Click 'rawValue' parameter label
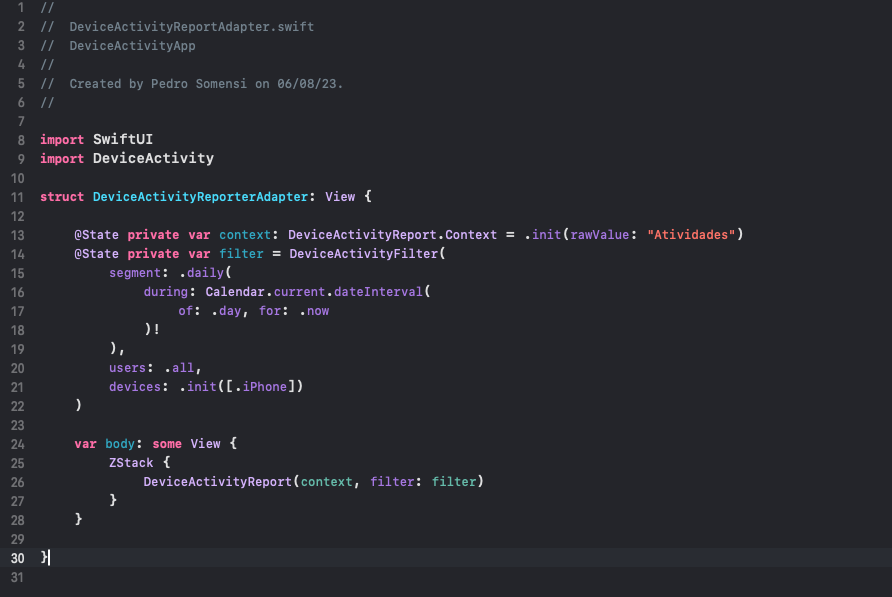The image size is (892, 597). 600,234
